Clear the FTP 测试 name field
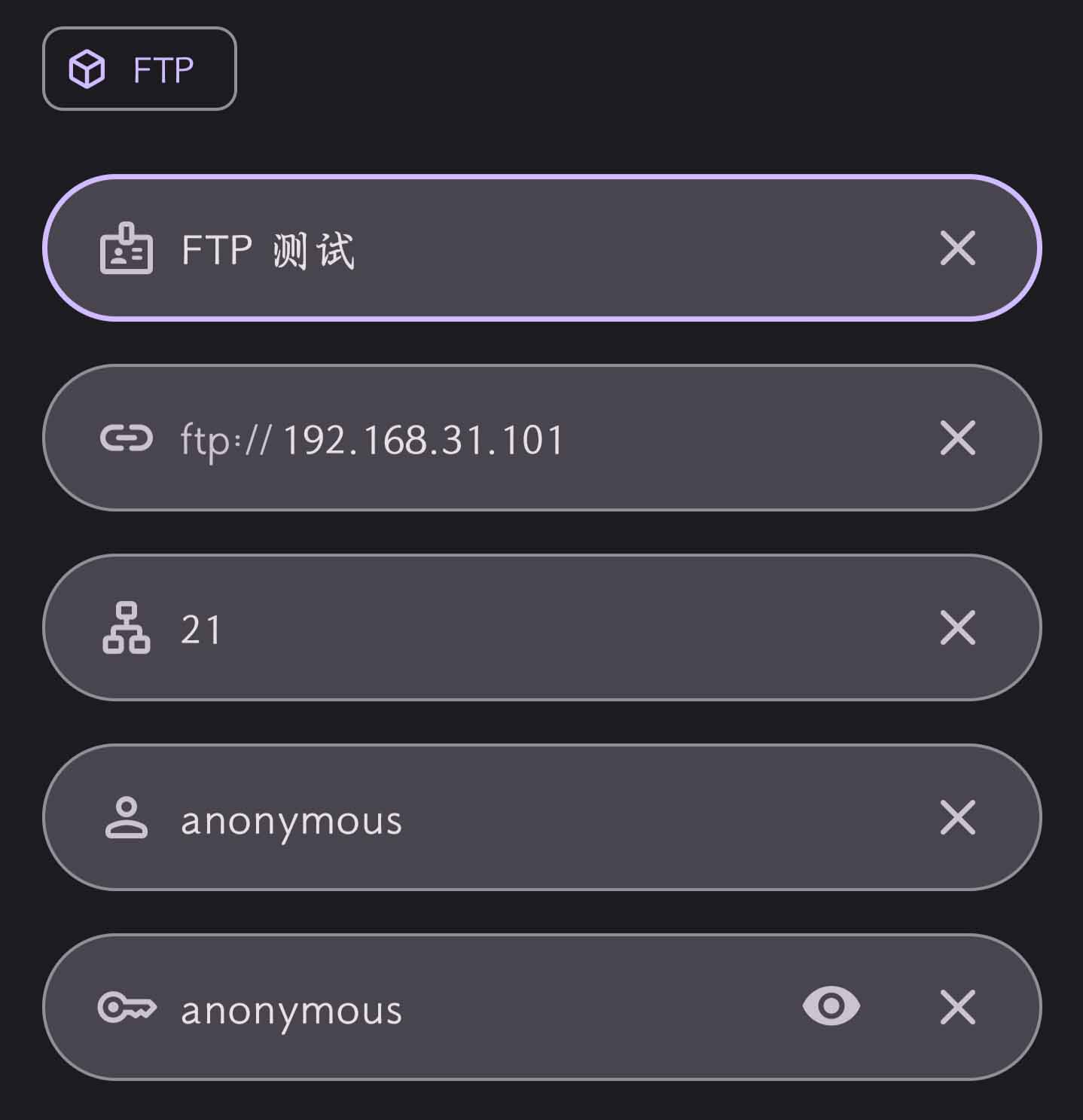This screenshot has width=1083, height=1120. tap(958, 248)
